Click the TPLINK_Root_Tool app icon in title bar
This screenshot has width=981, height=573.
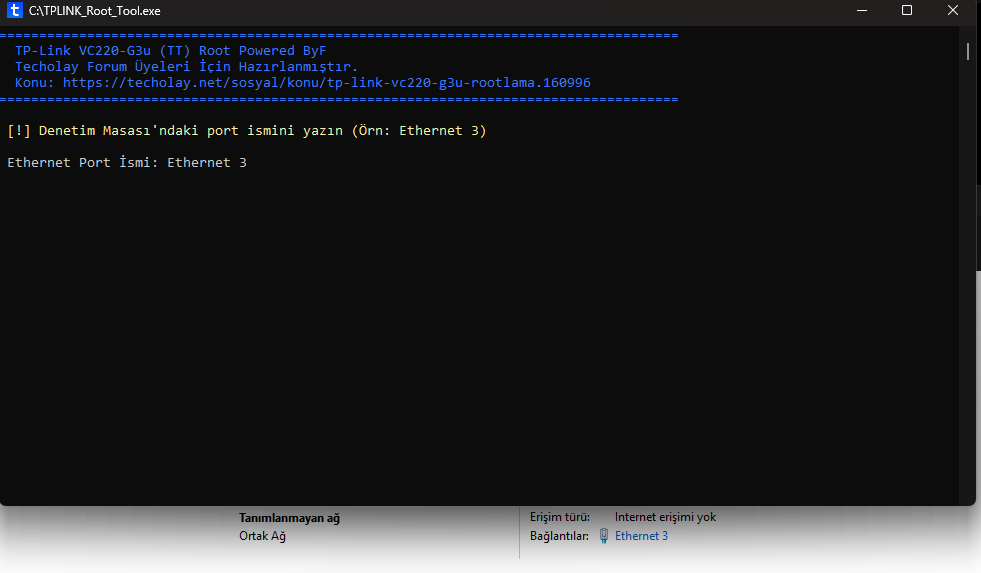pyautogui.click(x=14, y=11)
